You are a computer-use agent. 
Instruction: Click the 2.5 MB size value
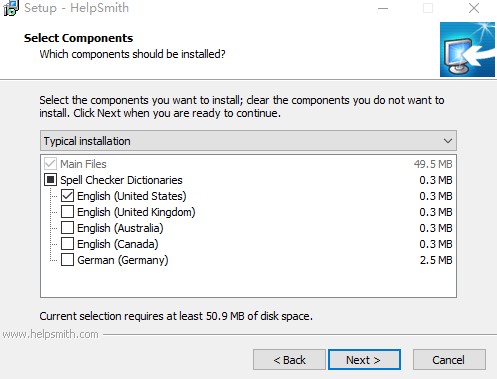tap(436, 260)
